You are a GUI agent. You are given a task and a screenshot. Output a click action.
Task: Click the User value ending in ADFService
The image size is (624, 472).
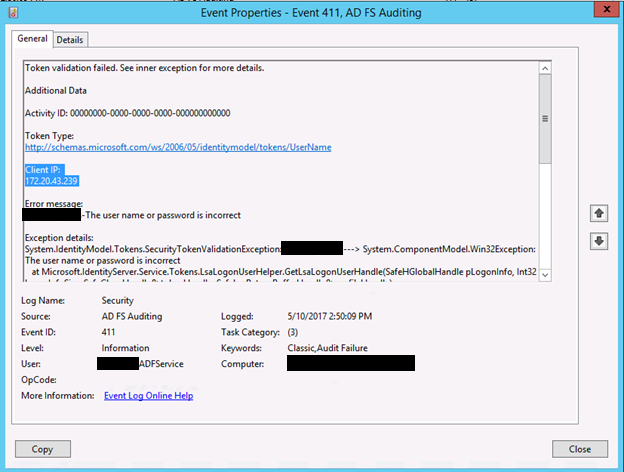[140, 364]
